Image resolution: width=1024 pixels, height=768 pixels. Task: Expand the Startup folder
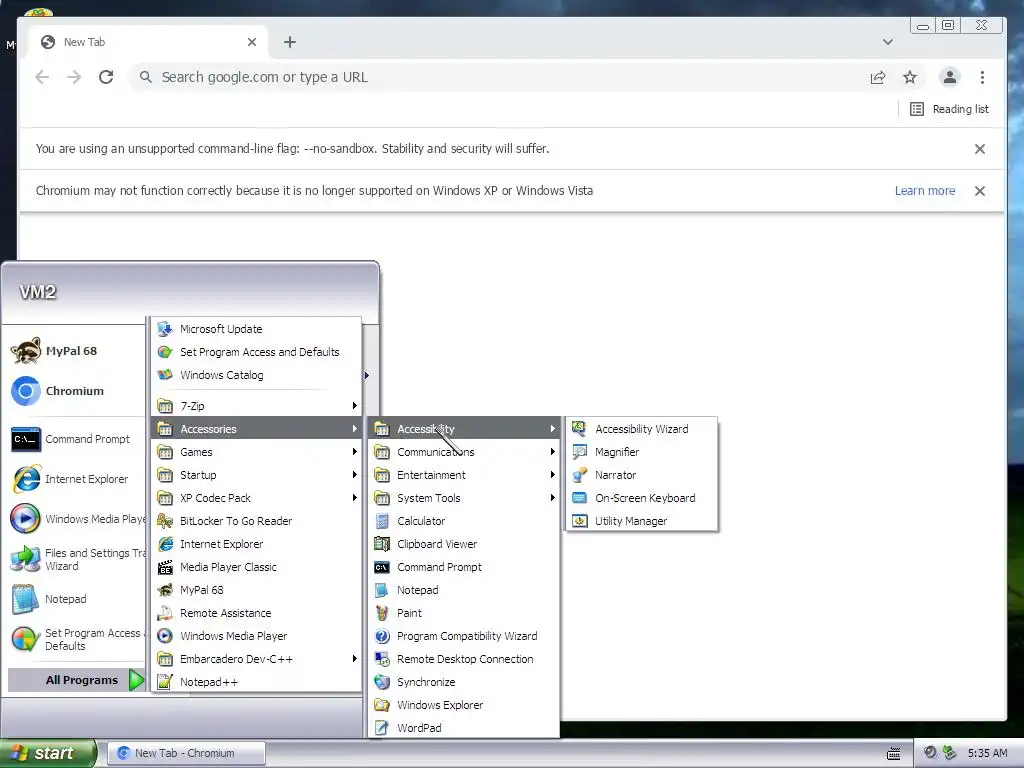tap(257, 475)
